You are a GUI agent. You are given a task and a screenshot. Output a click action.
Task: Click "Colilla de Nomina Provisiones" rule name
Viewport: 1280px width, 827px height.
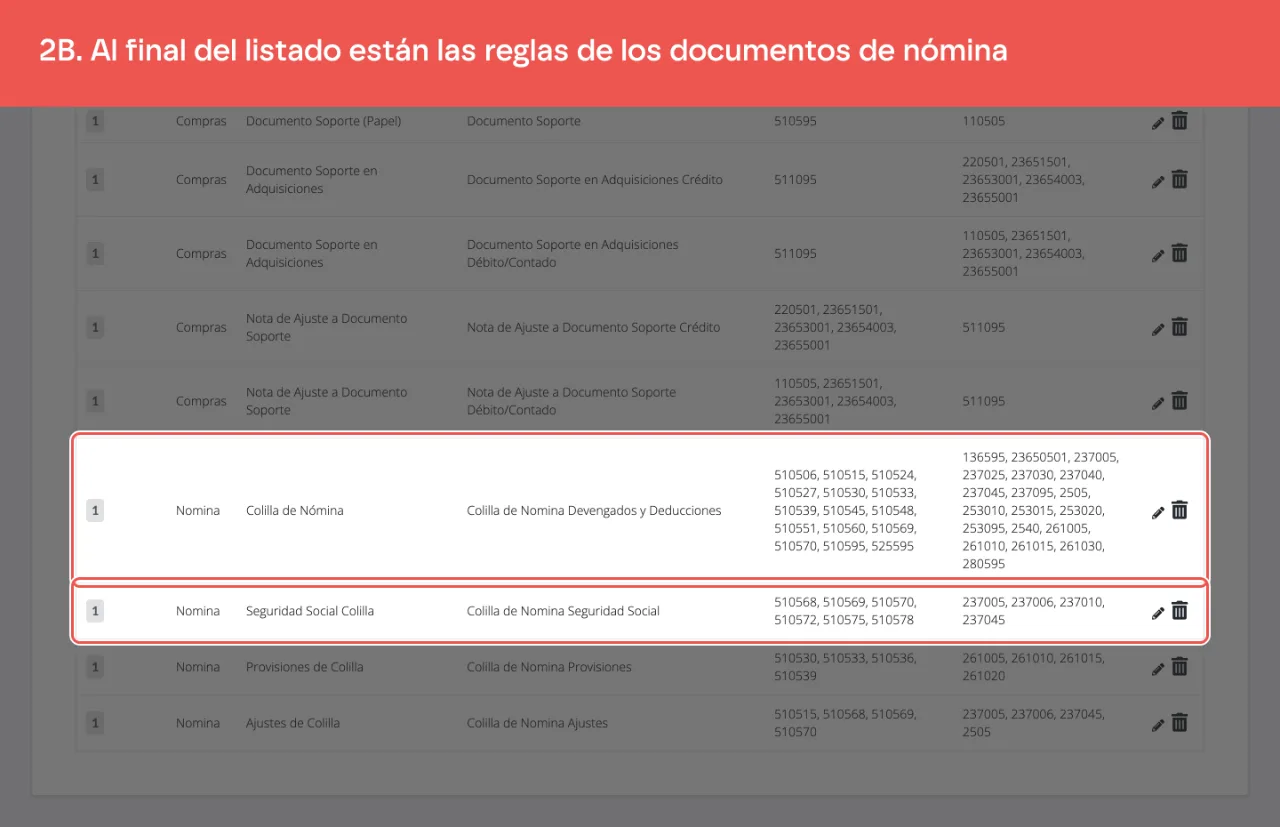[x=549, y=667]
